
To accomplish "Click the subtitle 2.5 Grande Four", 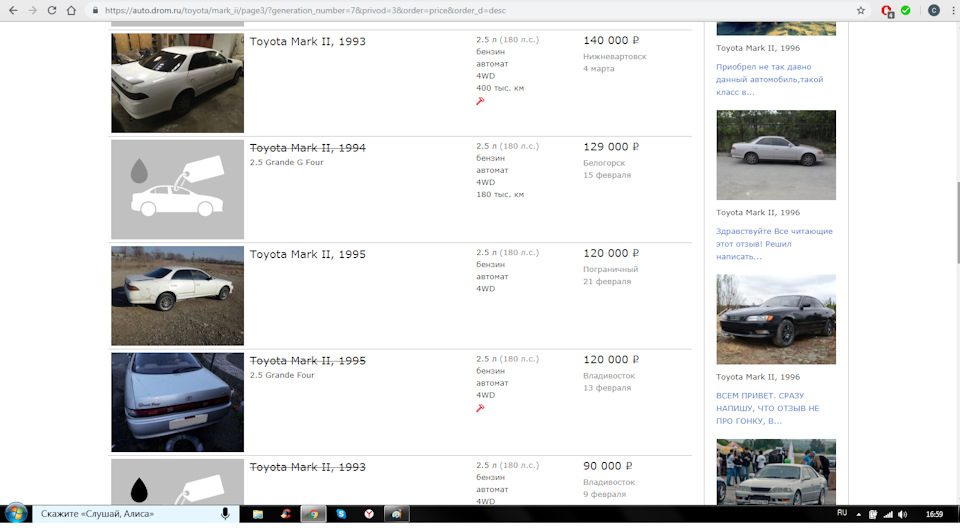I will click(282, 375).
